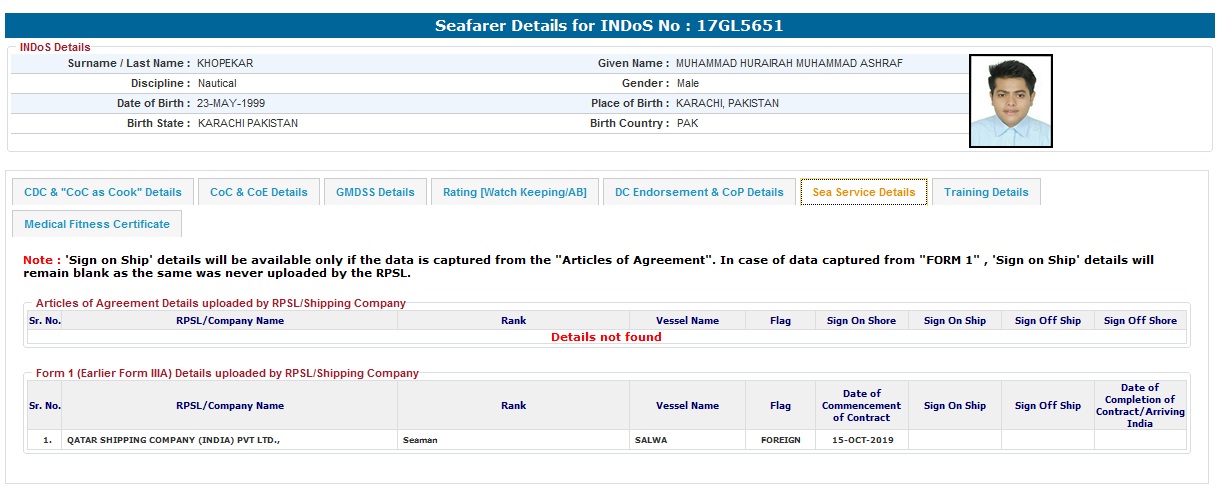Click the Sea Service Details tab
Image resolution: width=1219 pixels, height=492 pixels.
pos(863,192)
